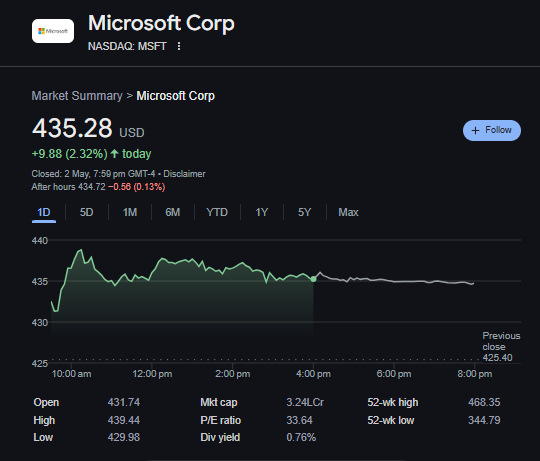Click the Low value 429.98
Viewport: 540px width, 461px height.
(x=124, y=437)
